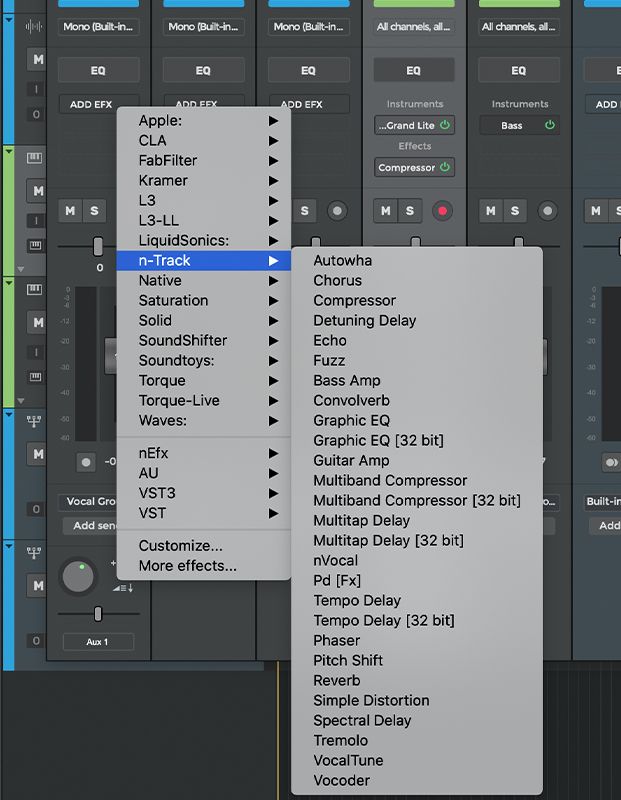Adjust the Aux 1 send level knob
Image resolution: width=621 pixels, height=800 pixels.
pyautogui.click(x=78, y=577)
